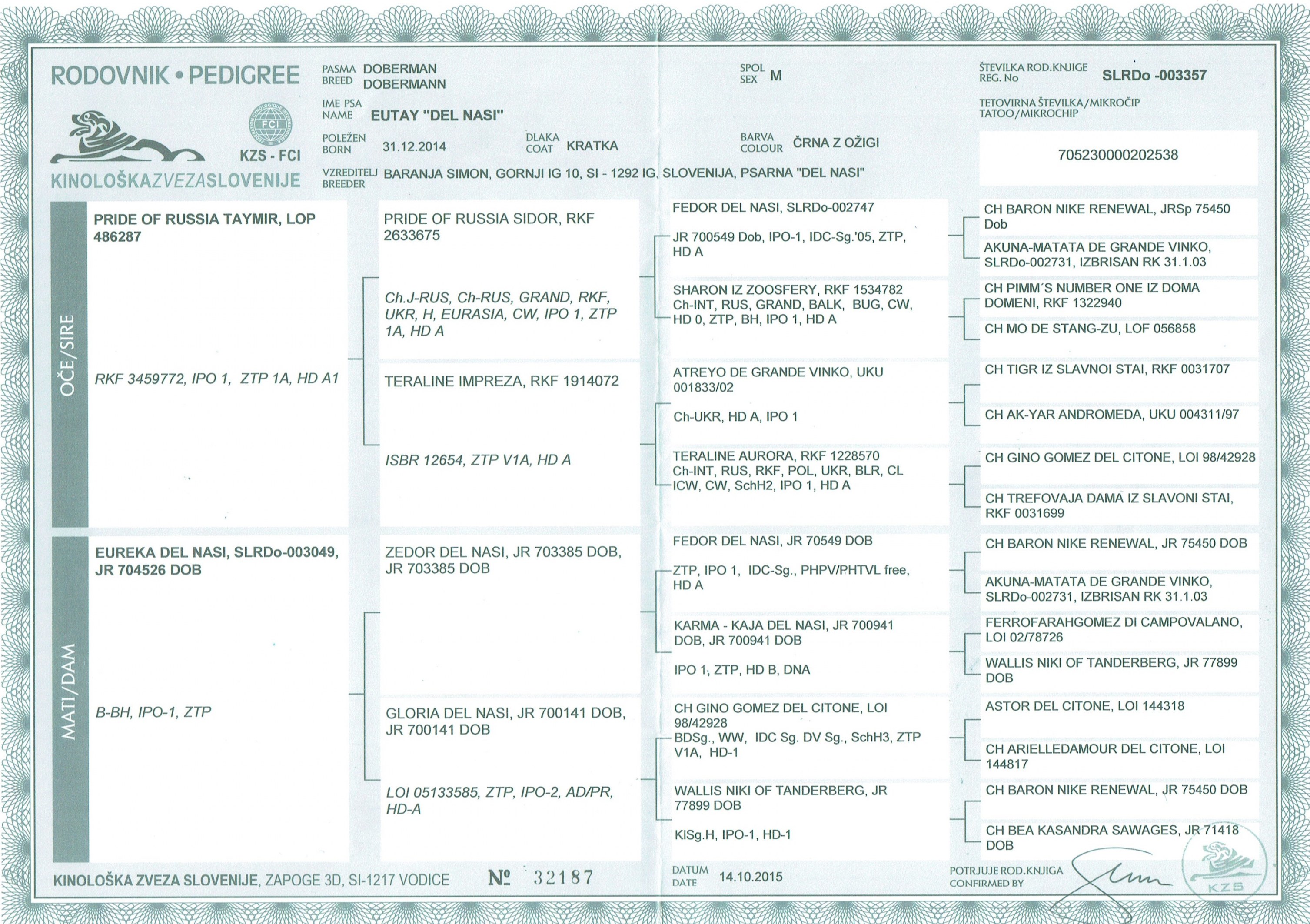This screenshot has width=1310, height=924.
Task: Click LOI 05133585 titles text
Action: click(499, 801)
